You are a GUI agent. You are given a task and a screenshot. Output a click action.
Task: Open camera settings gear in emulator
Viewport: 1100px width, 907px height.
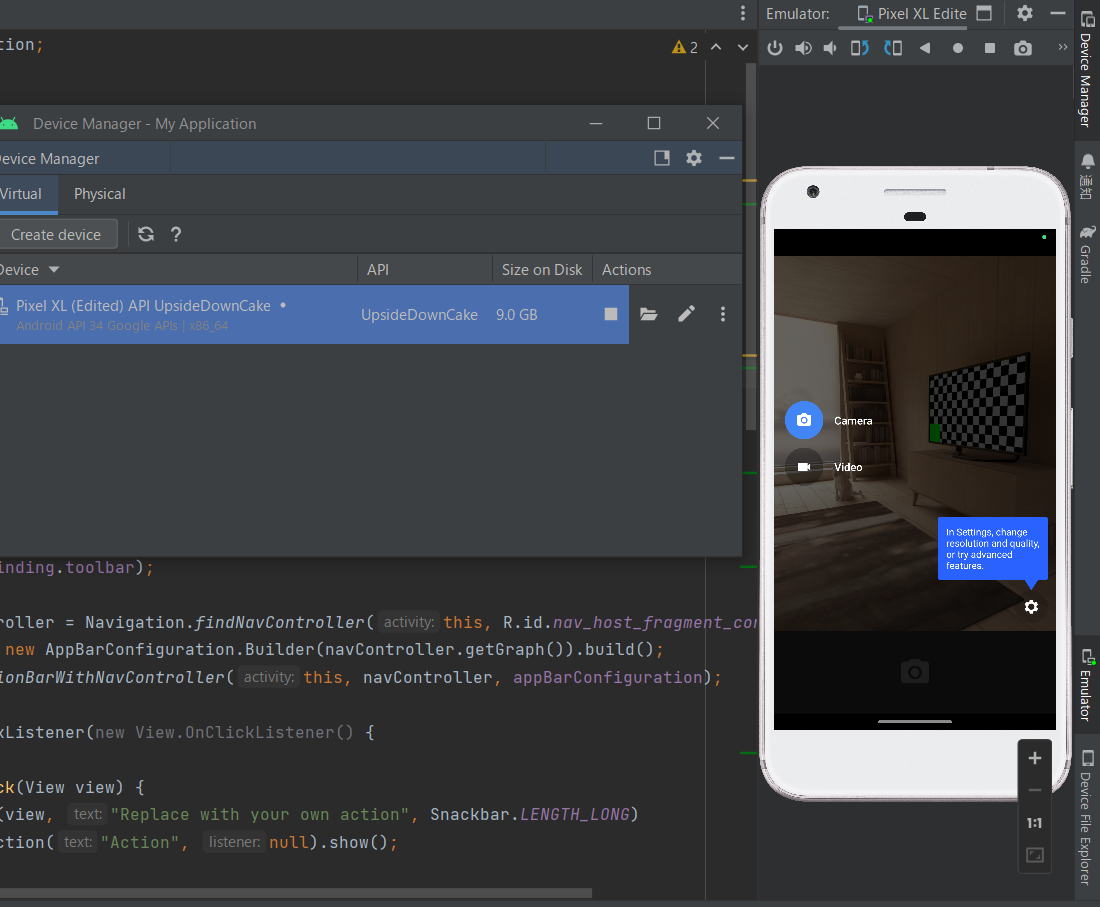coord(1031,607)
